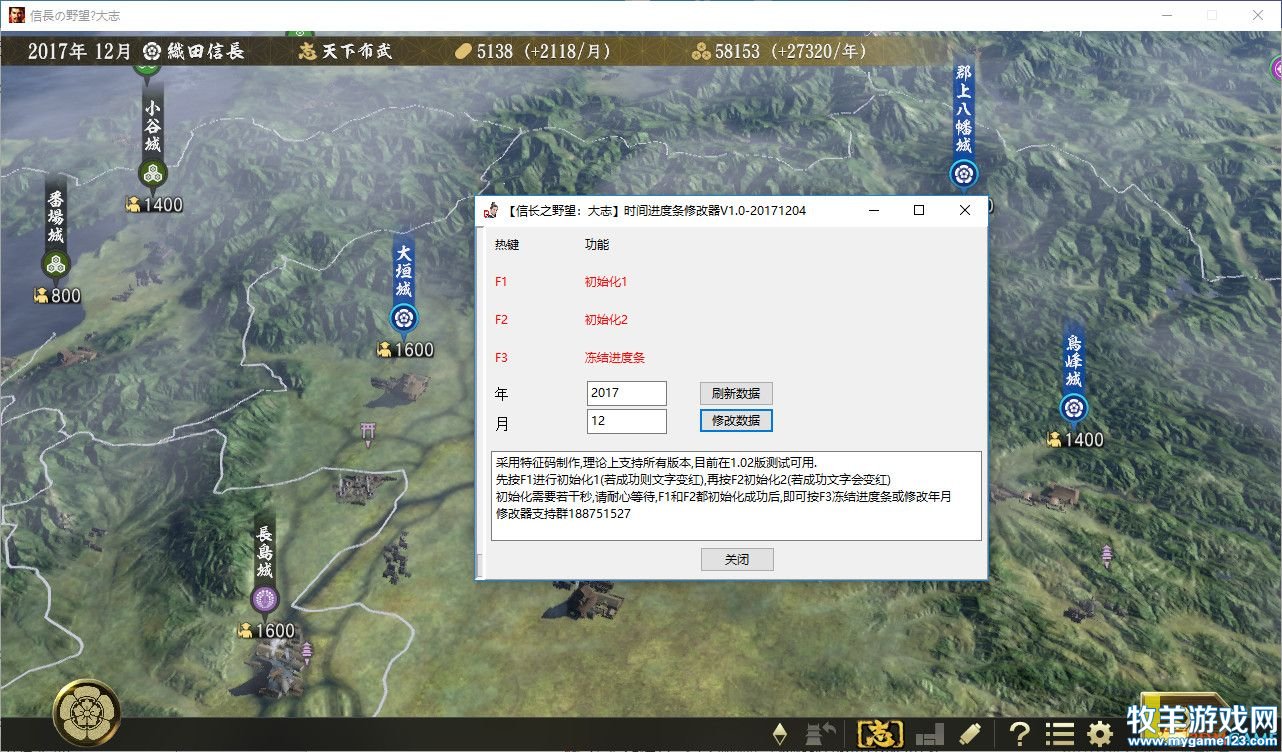
Task: Click the 天下布武 ambition label
Action: click(x=357, y=51)
